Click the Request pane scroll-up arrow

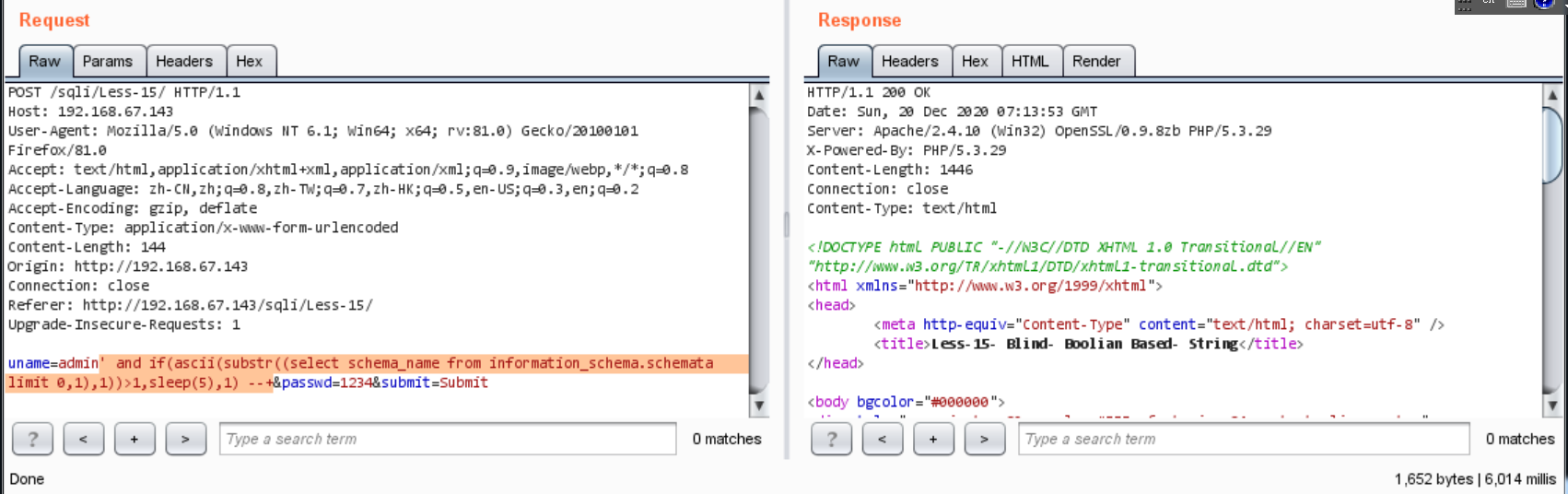(759, 95)
